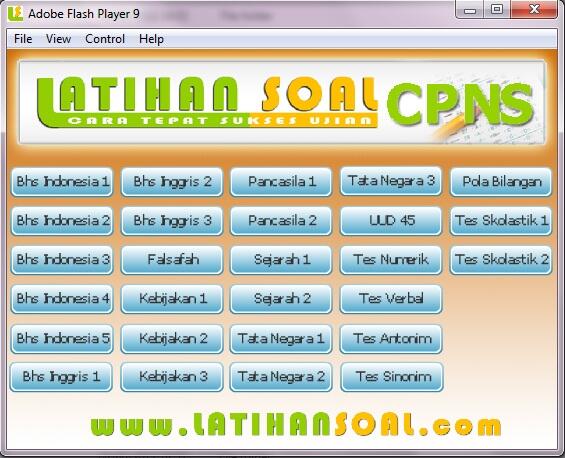
Task: Open the Control menu
Action: [105, 39]
